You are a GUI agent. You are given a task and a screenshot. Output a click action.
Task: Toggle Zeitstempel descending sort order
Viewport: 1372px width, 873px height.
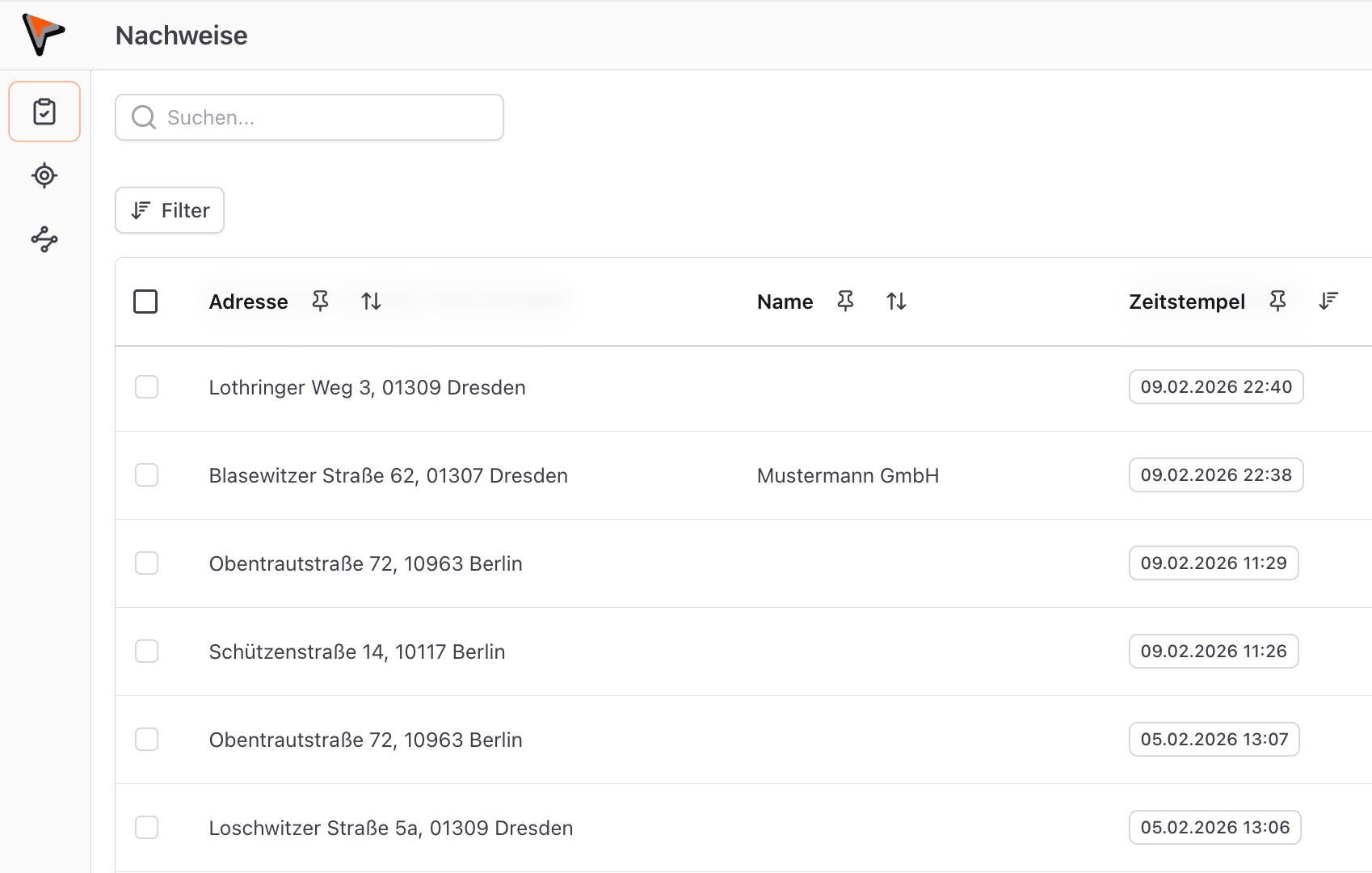[x=1328, y=302]
